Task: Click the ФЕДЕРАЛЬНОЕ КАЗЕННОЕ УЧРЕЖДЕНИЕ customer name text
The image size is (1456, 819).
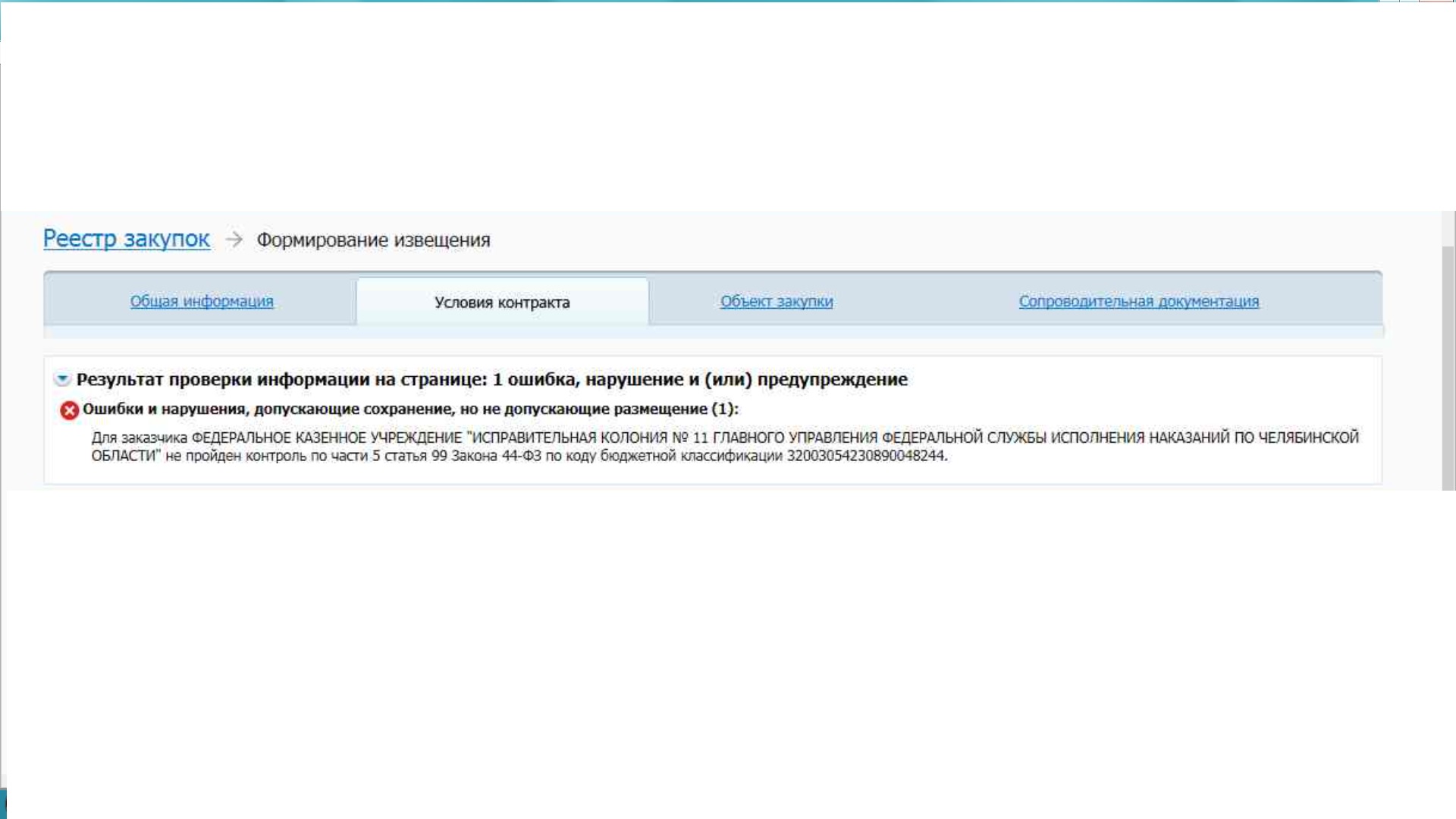Action: coord(326,438)
